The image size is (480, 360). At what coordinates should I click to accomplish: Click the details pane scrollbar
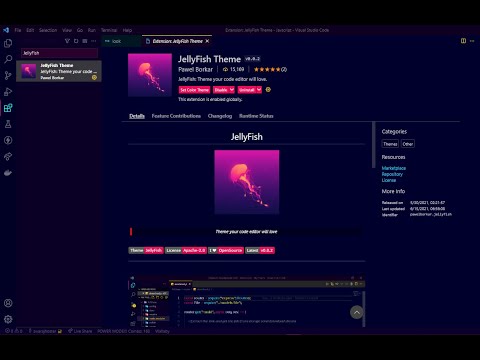374,145
